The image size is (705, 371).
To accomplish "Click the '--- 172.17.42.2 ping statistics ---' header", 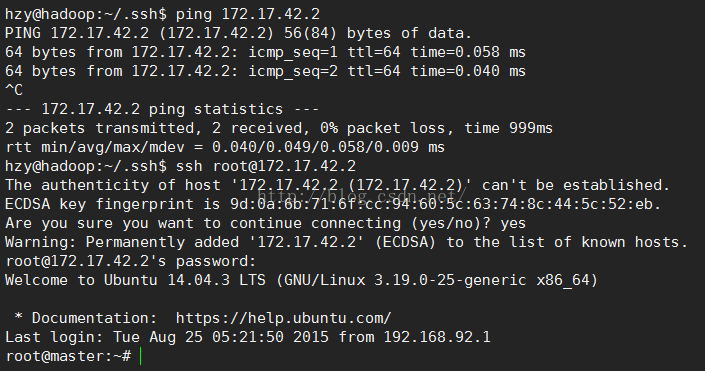I will pyautogui.click(x=162, y=109).
